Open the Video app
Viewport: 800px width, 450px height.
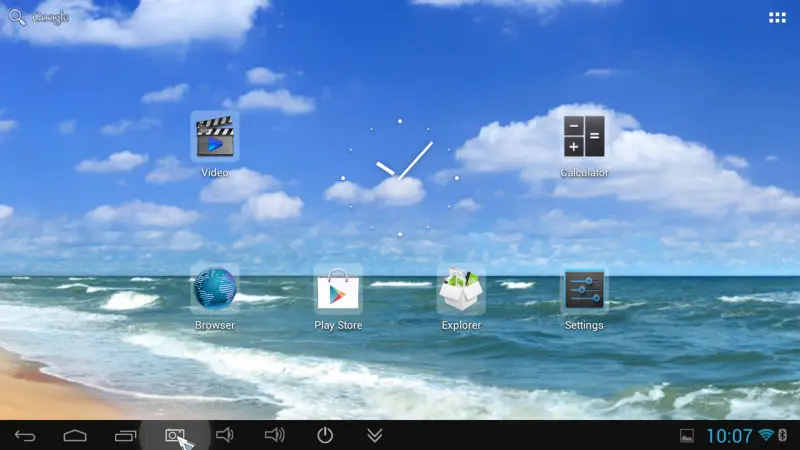(214, 137)
